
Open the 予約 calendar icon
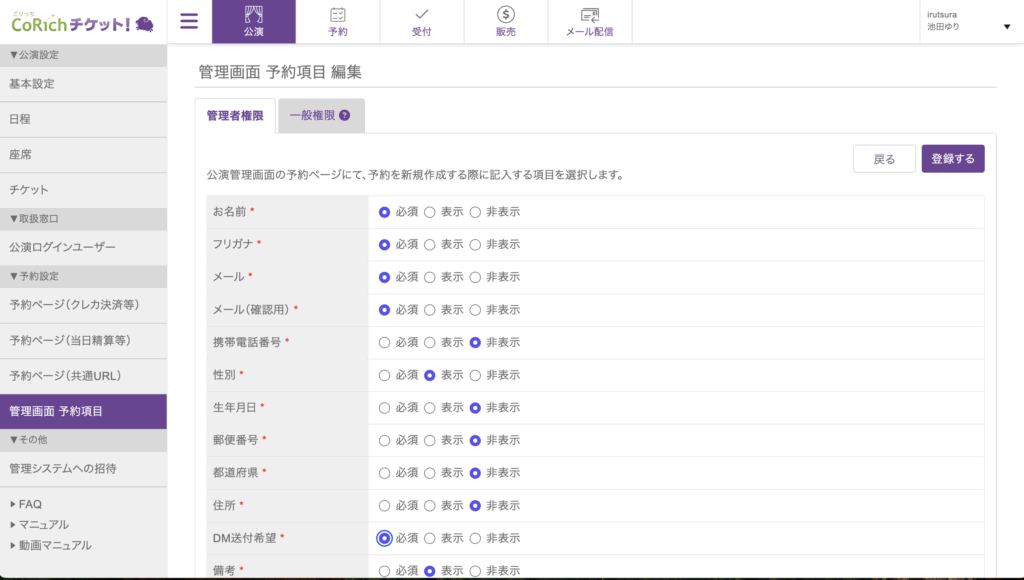click(338, 15)
